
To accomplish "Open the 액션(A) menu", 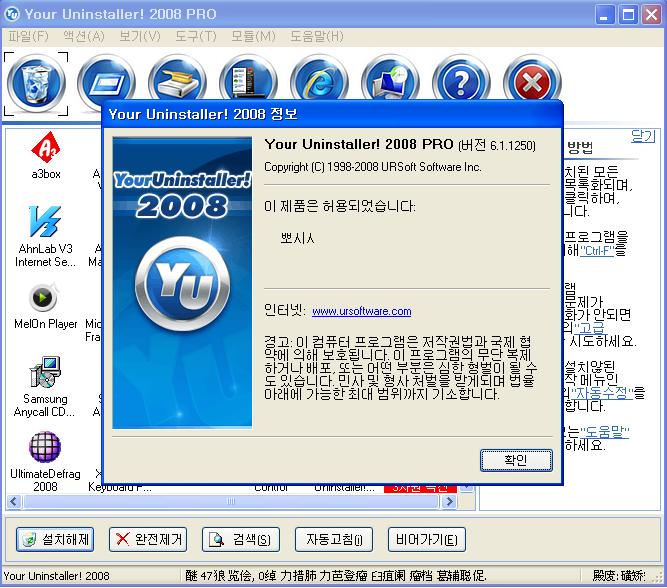I will [x=84, y=37].
